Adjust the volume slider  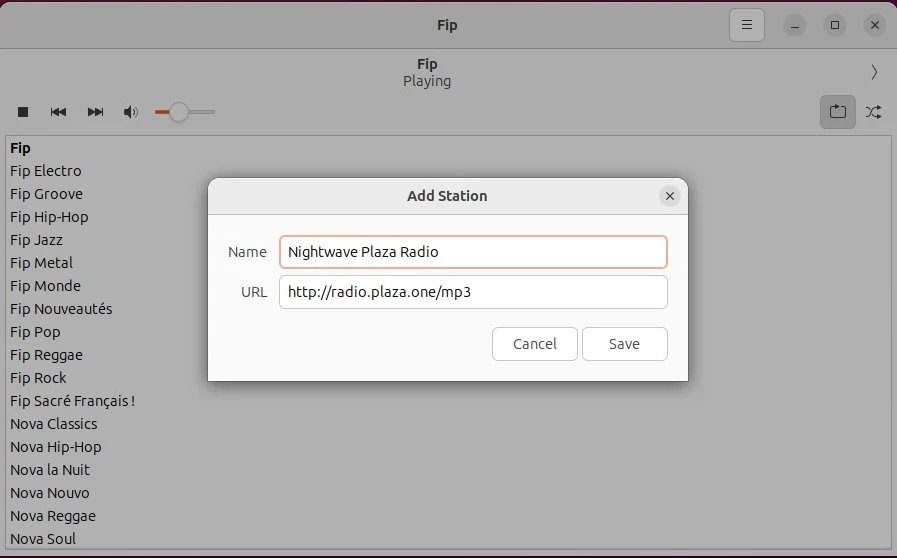179,112
